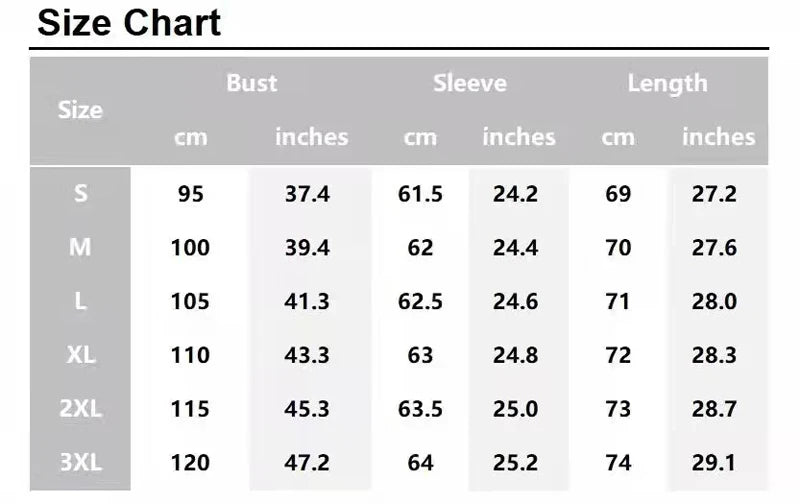Click length value 28.0 inches

(714, 301)
